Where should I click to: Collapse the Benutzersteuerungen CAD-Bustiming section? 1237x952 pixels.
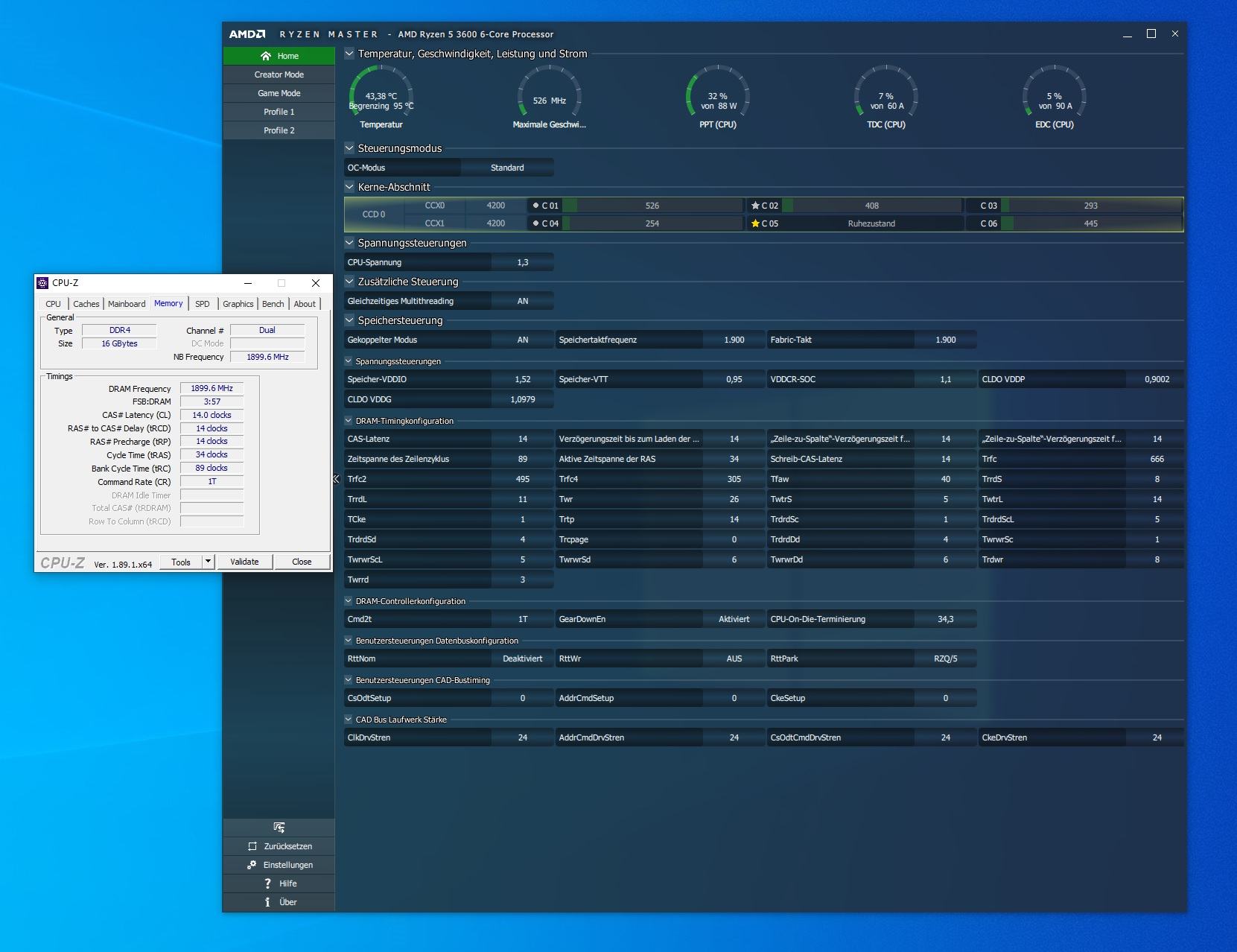tap(349, 680)
